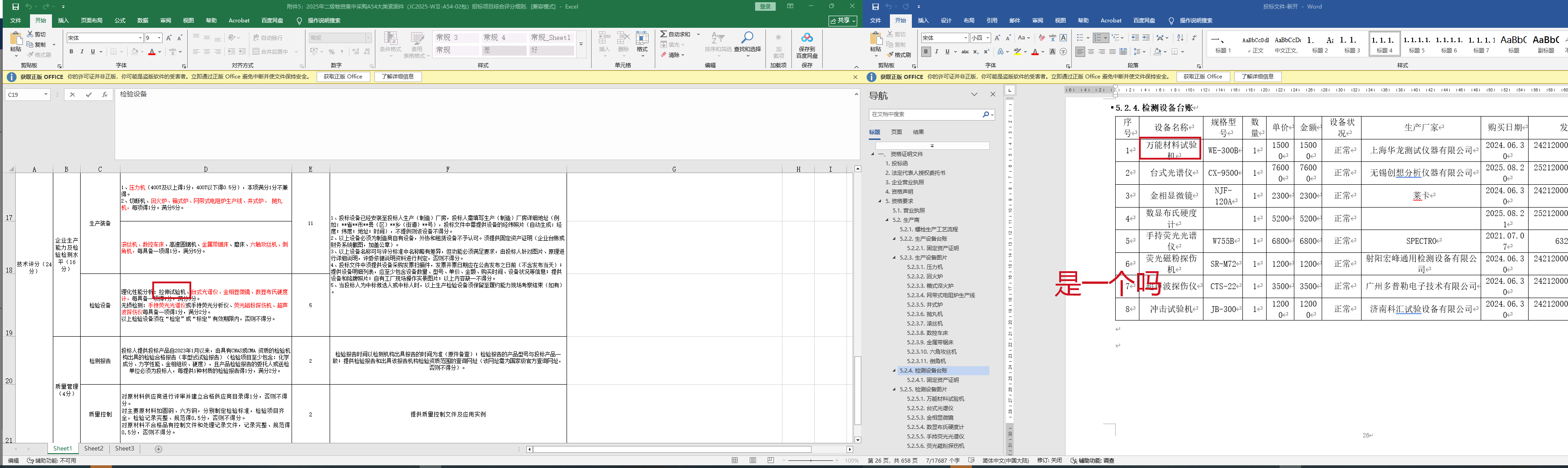The image size is (1568, 468).
Task: Toggle italic in Excel's font group
Action: click(82, 52)
